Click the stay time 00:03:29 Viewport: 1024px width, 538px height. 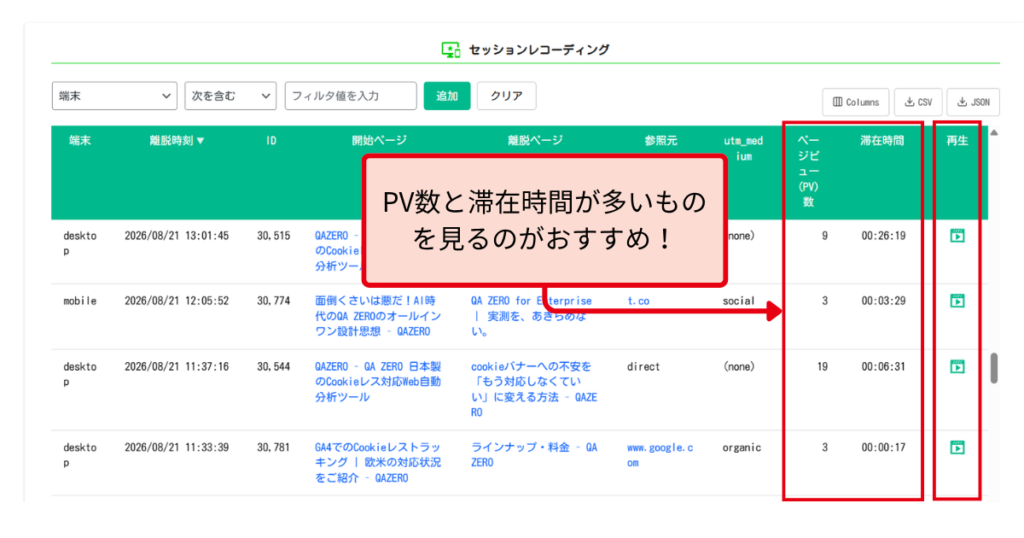(x=883, y=301)
